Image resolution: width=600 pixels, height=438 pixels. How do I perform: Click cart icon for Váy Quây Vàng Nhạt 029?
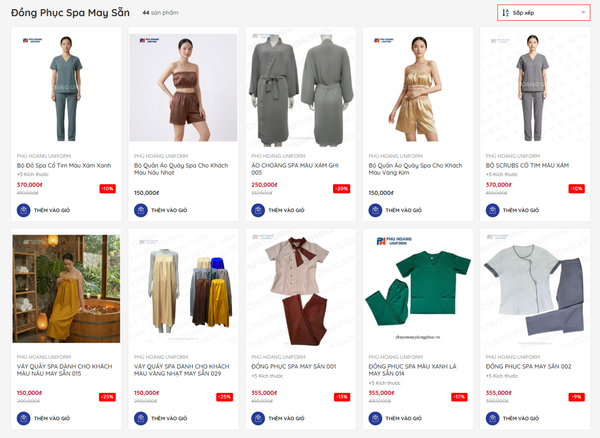click(x=141, y=418)
